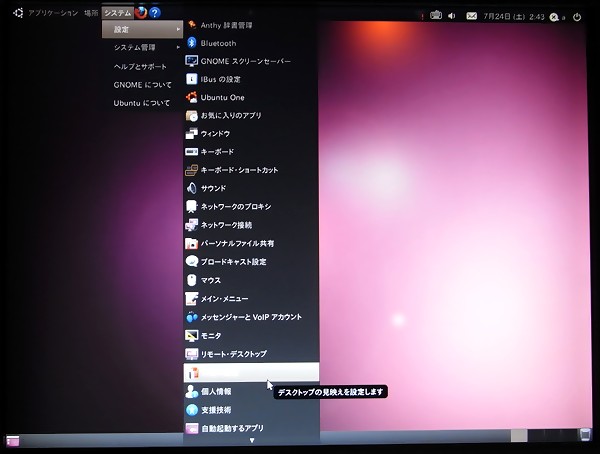The height and width of the screenshot is (454, 600).
Task: Open IBus の設定 entry
Action: 251,79
